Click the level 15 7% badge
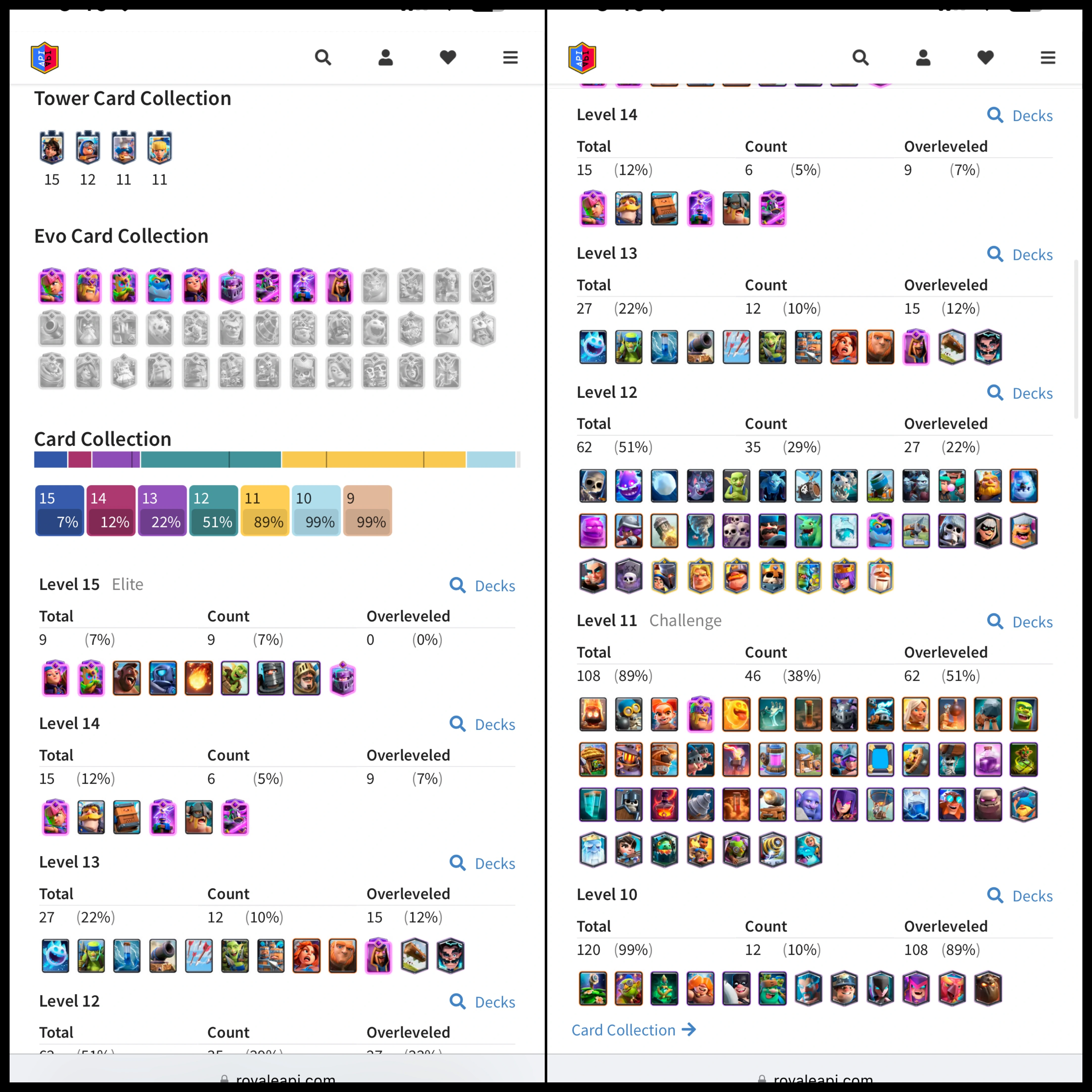 coord(59,510)
